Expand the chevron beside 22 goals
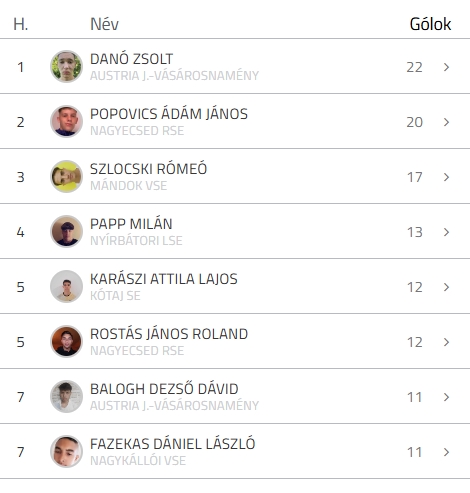Viewport: 470px width, 493px height. [447, 67]
